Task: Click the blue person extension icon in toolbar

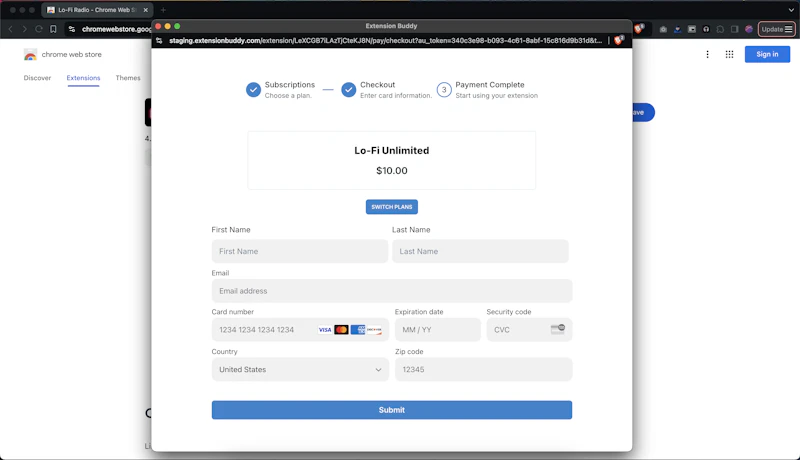Action: tap(677, 29)
